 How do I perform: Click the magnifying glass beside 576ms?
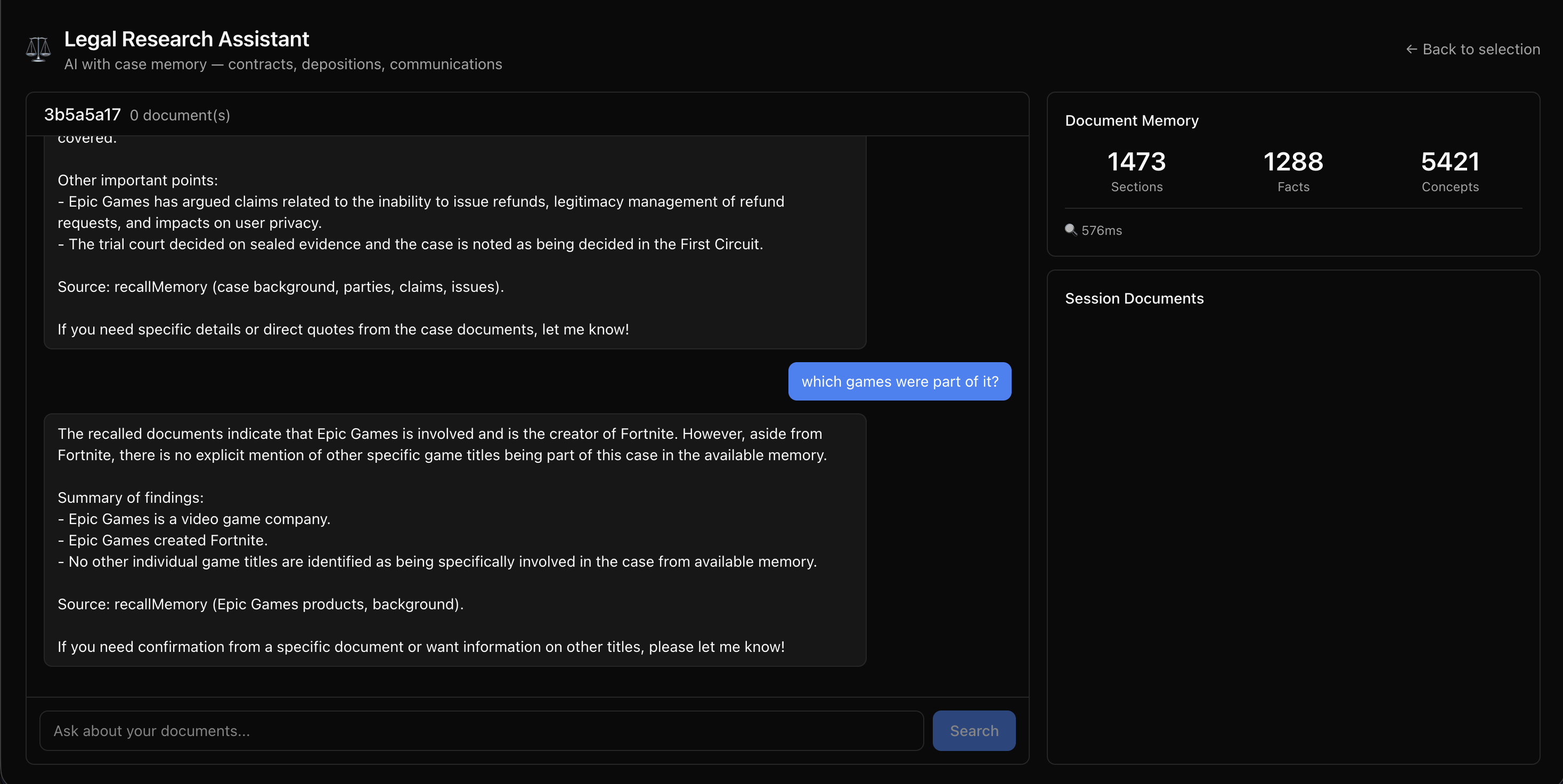[1071, 230]
